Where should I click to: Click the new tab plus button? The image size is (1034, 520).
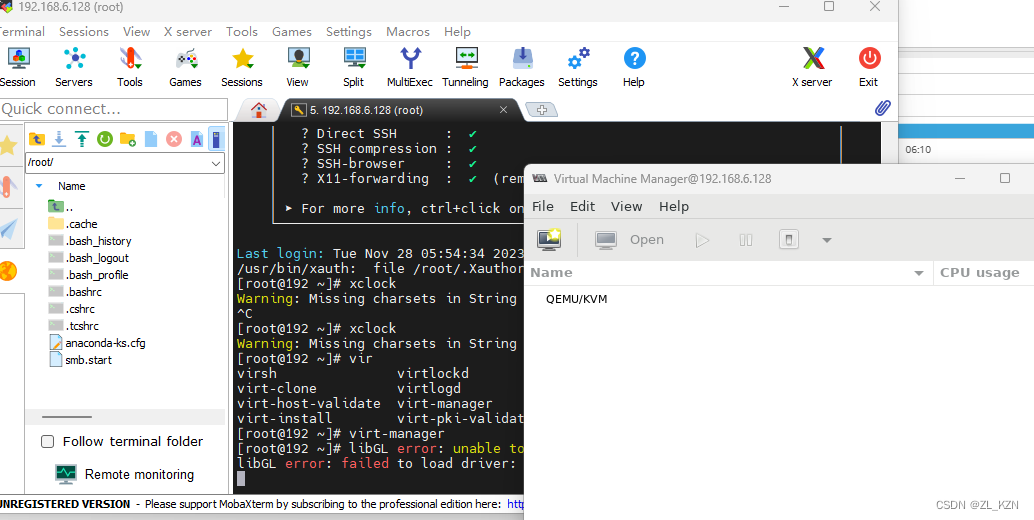pos(542,110)
